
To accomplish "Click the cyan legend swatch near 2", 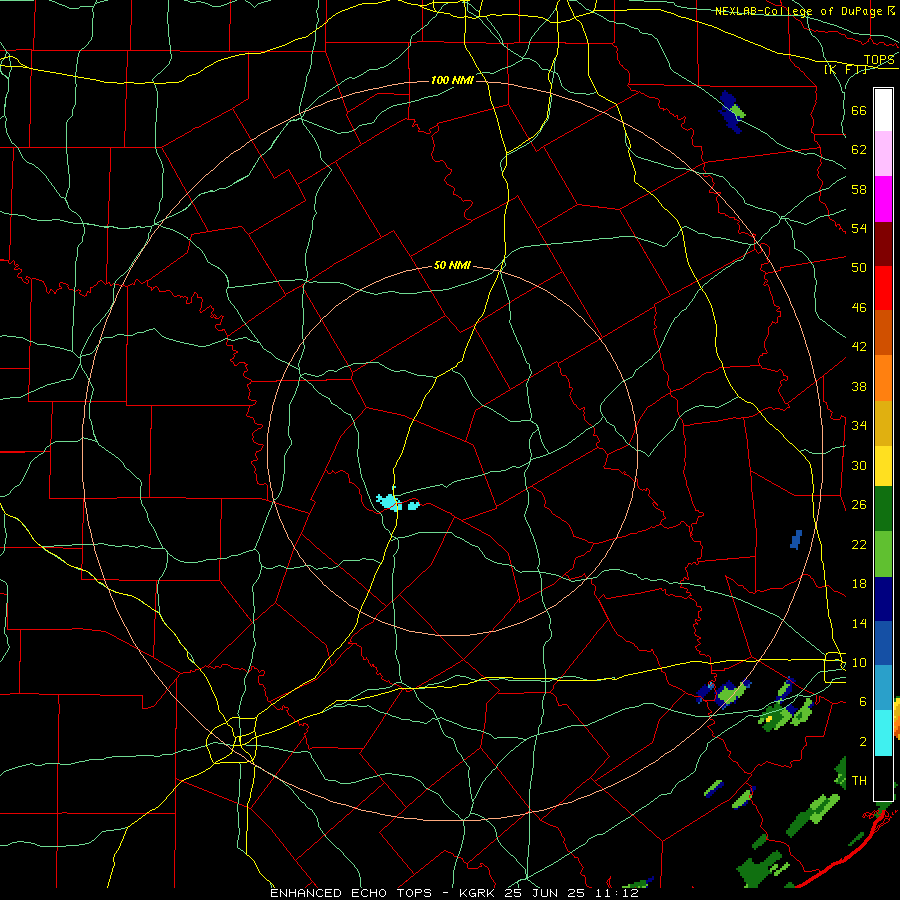I will [883, 732].
